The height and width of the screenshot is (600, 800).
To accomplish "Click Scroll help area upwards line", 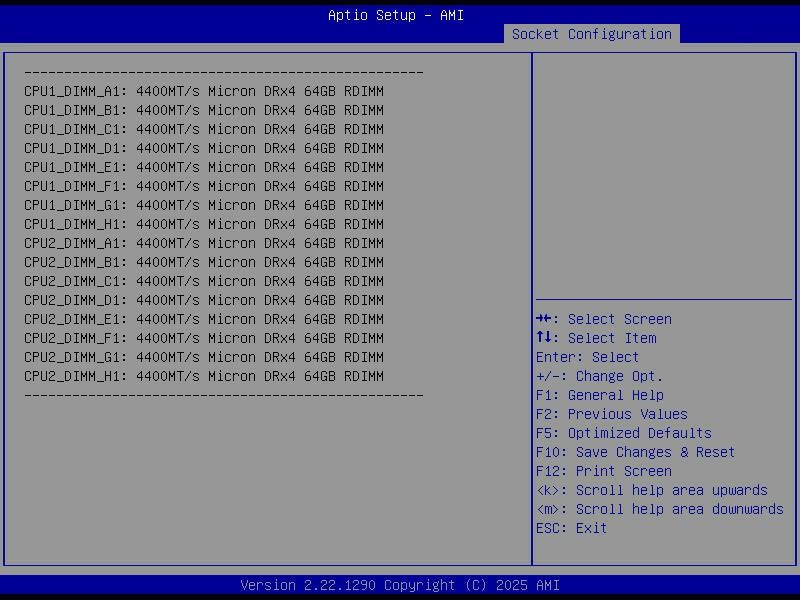I will [x=652, y=490].
